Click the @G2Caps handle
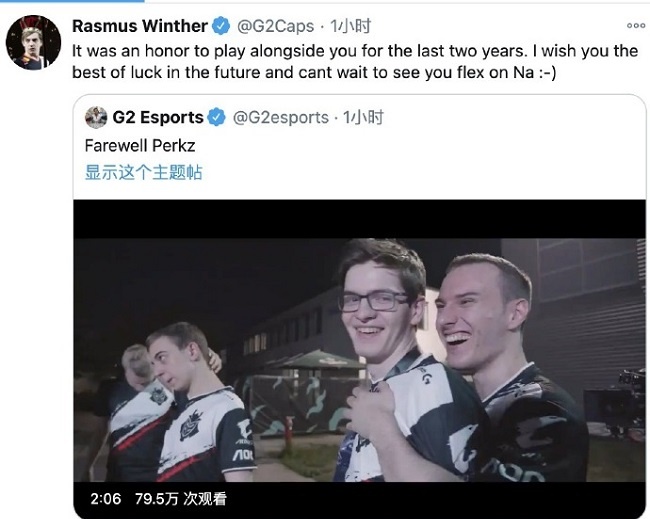Viewport: 650px width, 519px height. click(x=275, y=26)
